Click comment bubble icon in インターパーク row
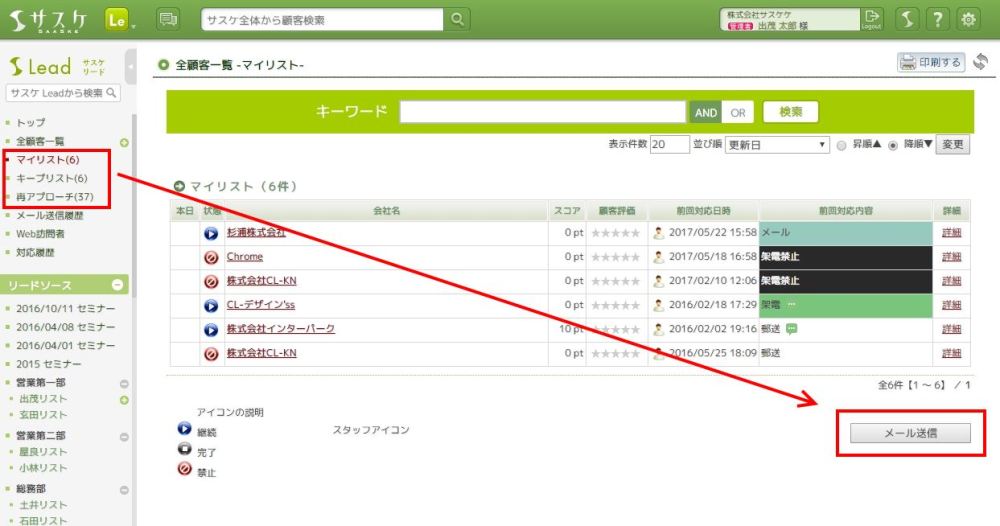 (791, 329)
